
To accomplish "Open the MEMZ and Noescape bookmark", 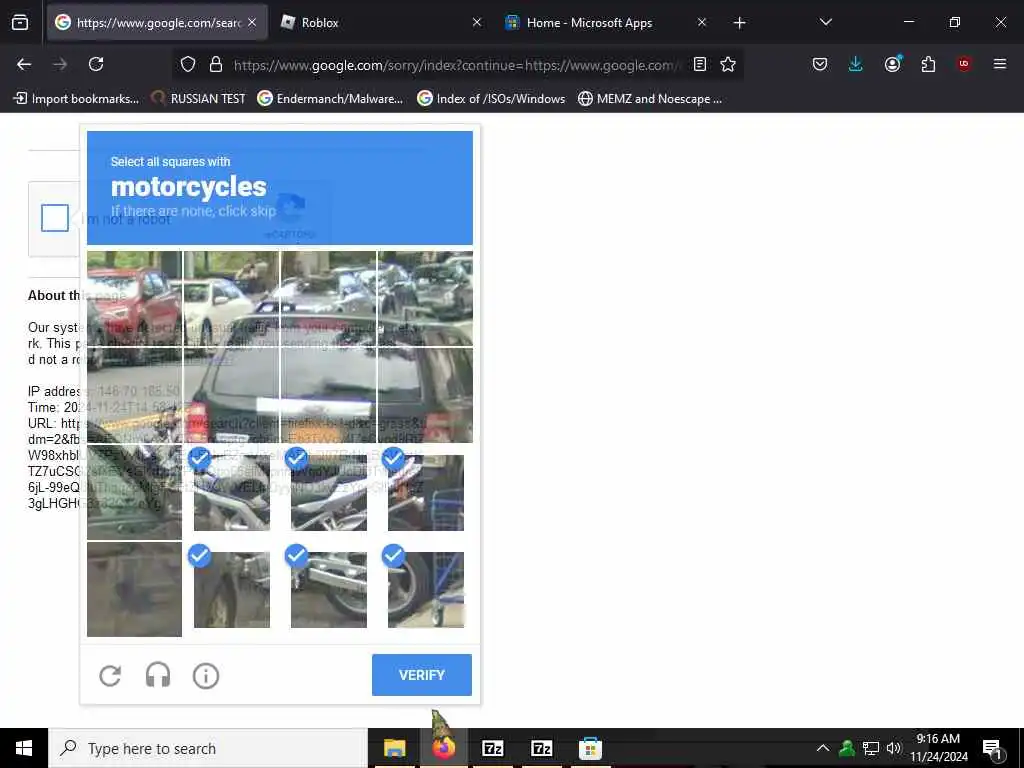I will pos(650,99).
